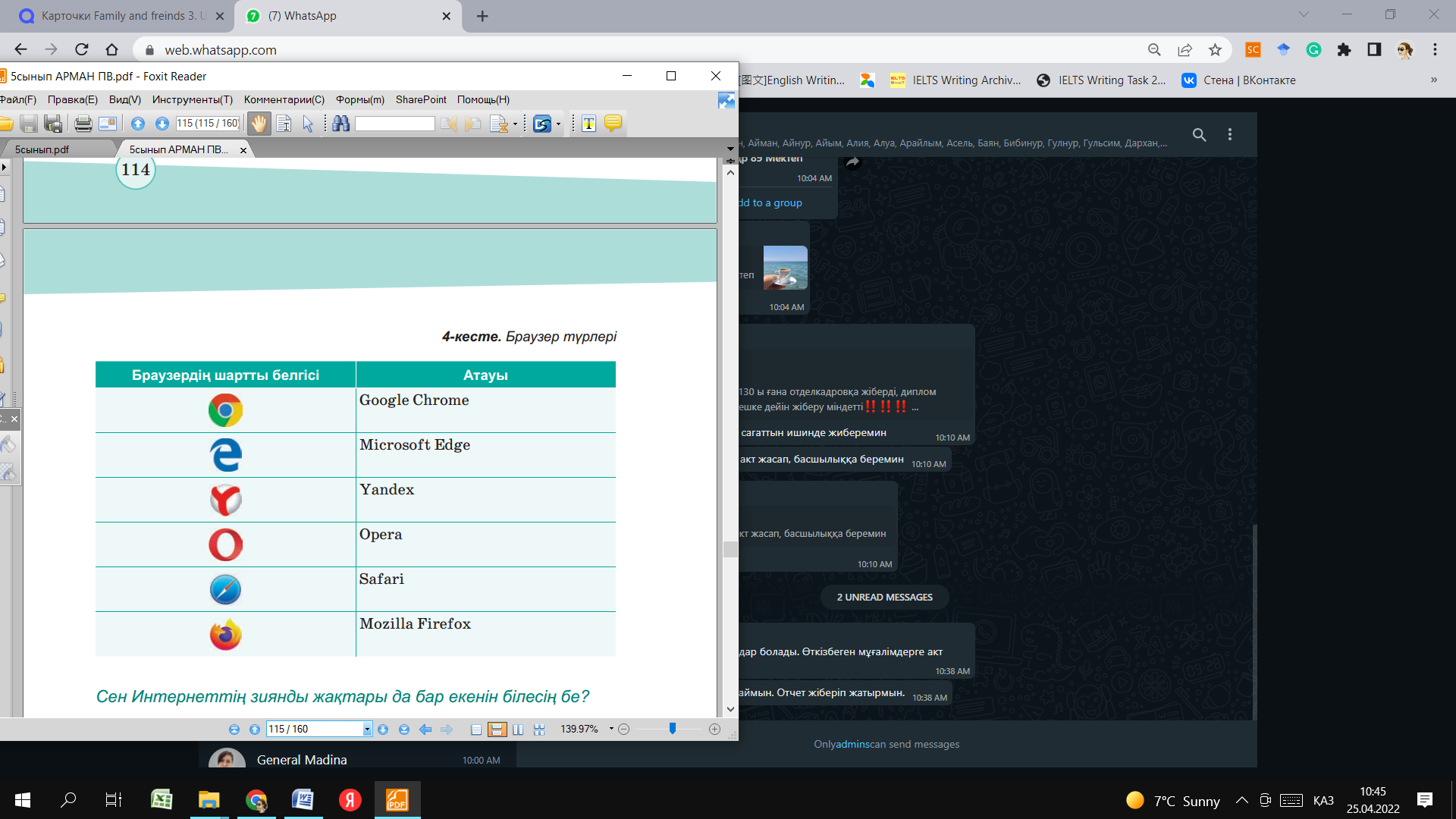Select the Text selection tool icon
This screenshot has width=1456, height=819.
(284, 124)
